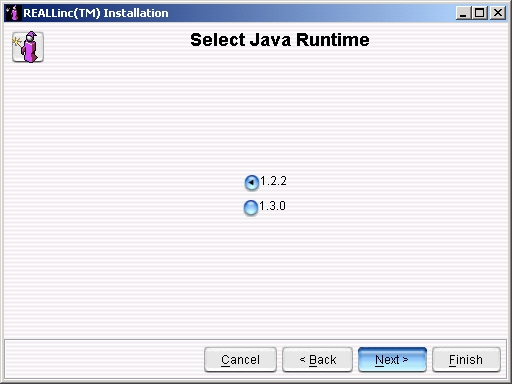
Task: Maximize the REALLinc Installation window
Action: 480,13
